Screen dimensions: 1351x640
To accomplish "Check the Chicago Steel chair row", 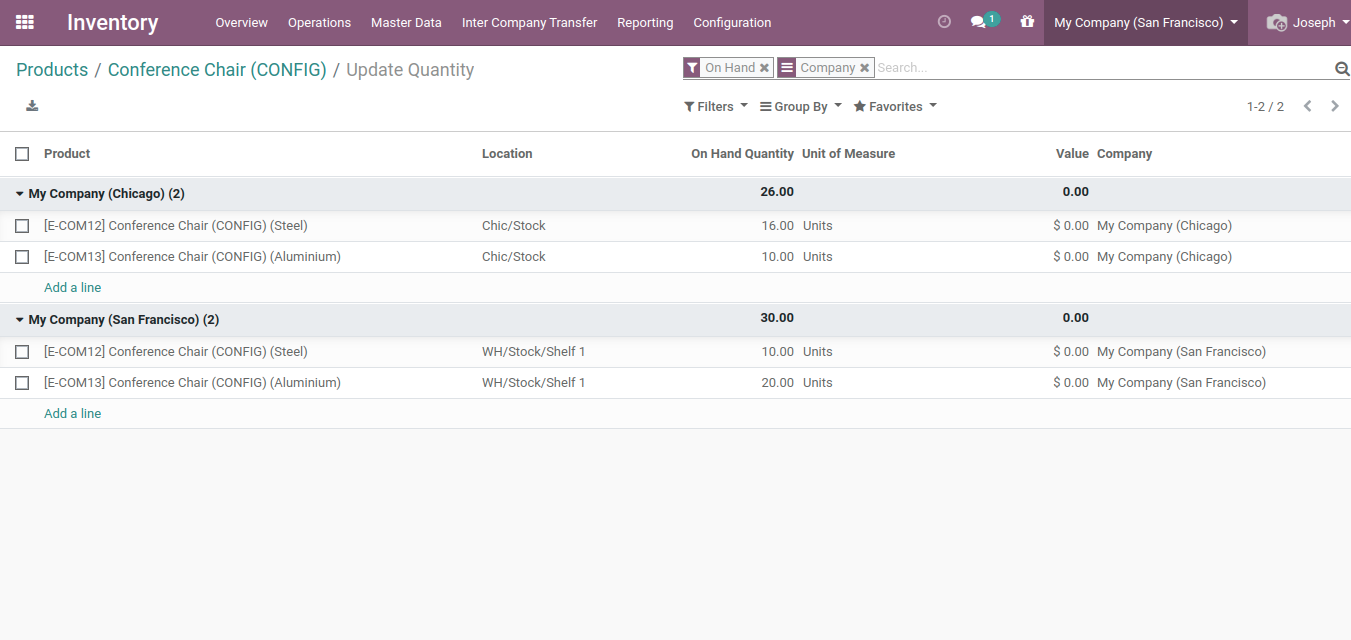I will click(22, 226).
